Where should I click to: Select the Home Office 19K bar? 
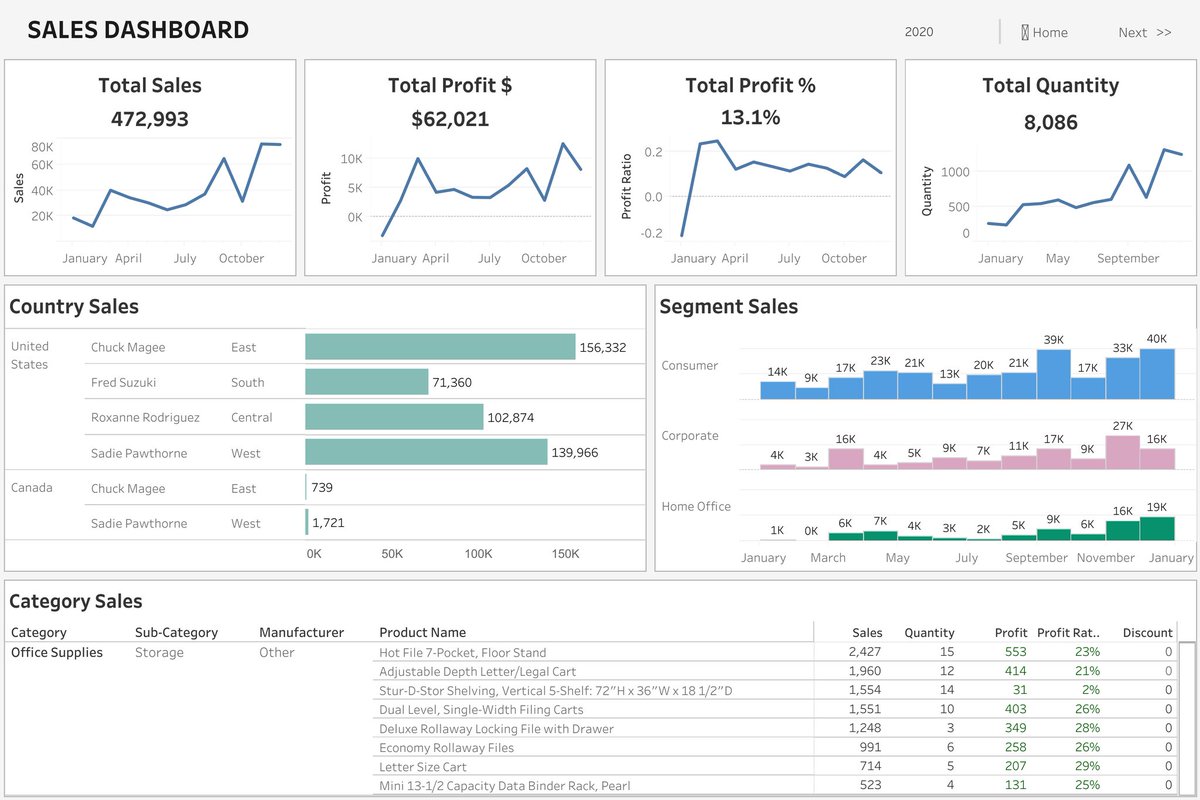point(1157,528)
